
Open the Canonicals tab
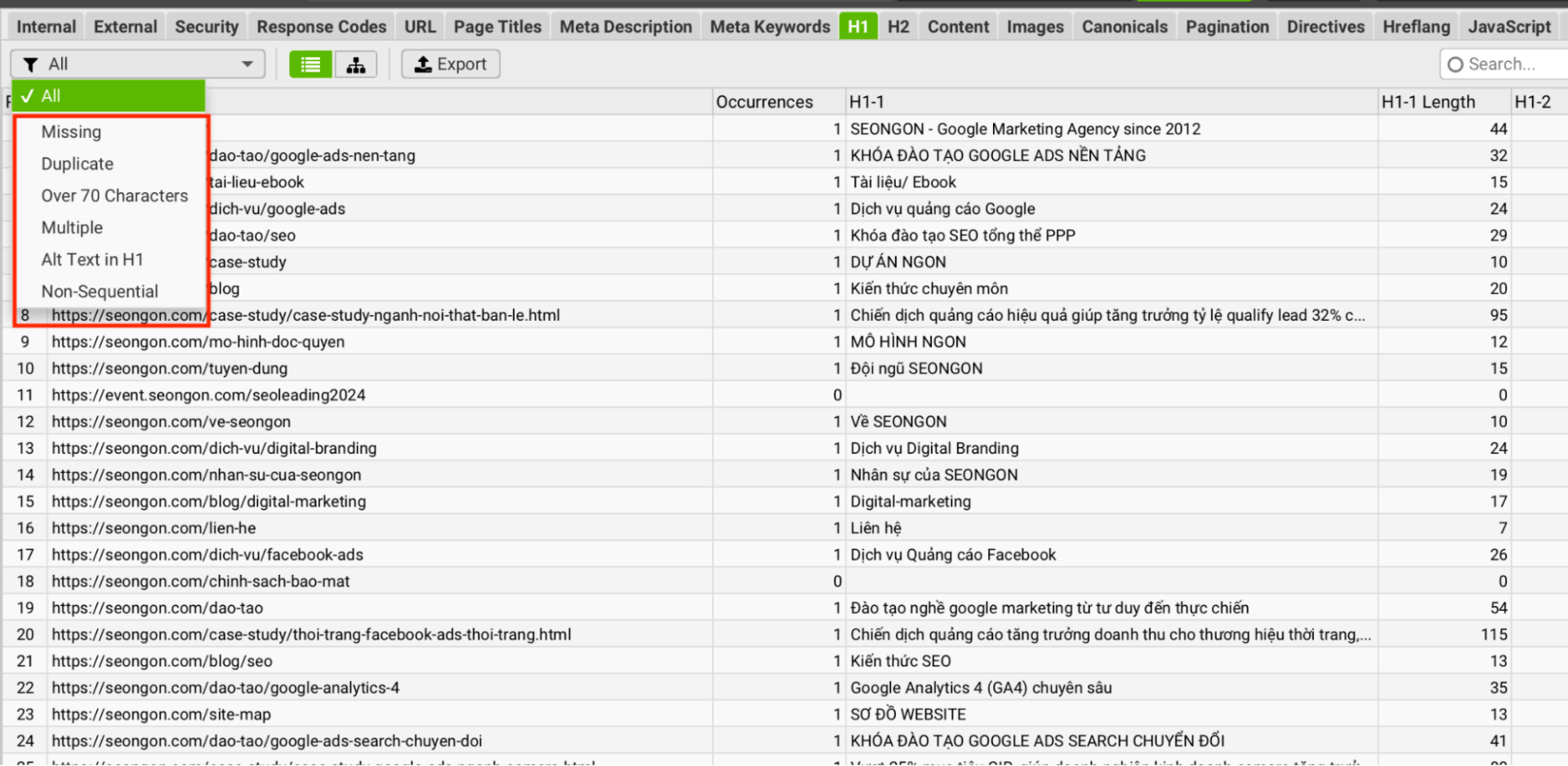(1125, 27)
